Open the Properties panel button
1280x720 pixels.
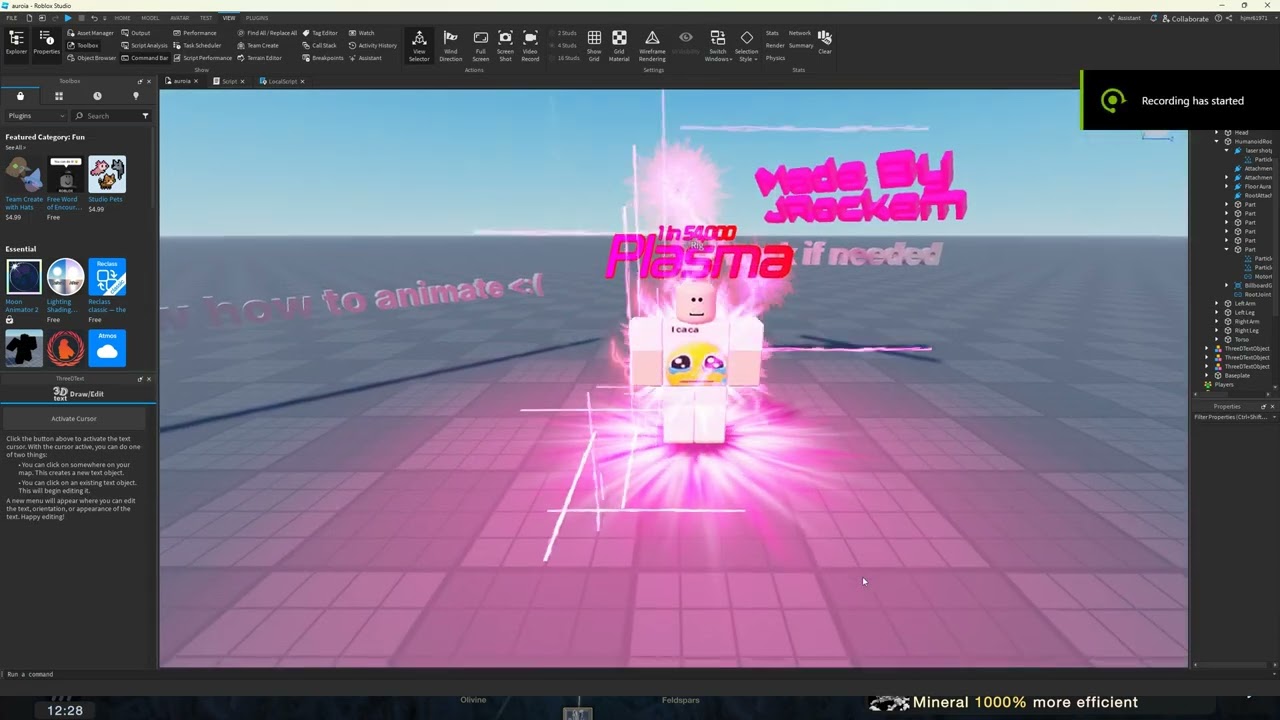point(46,42)
